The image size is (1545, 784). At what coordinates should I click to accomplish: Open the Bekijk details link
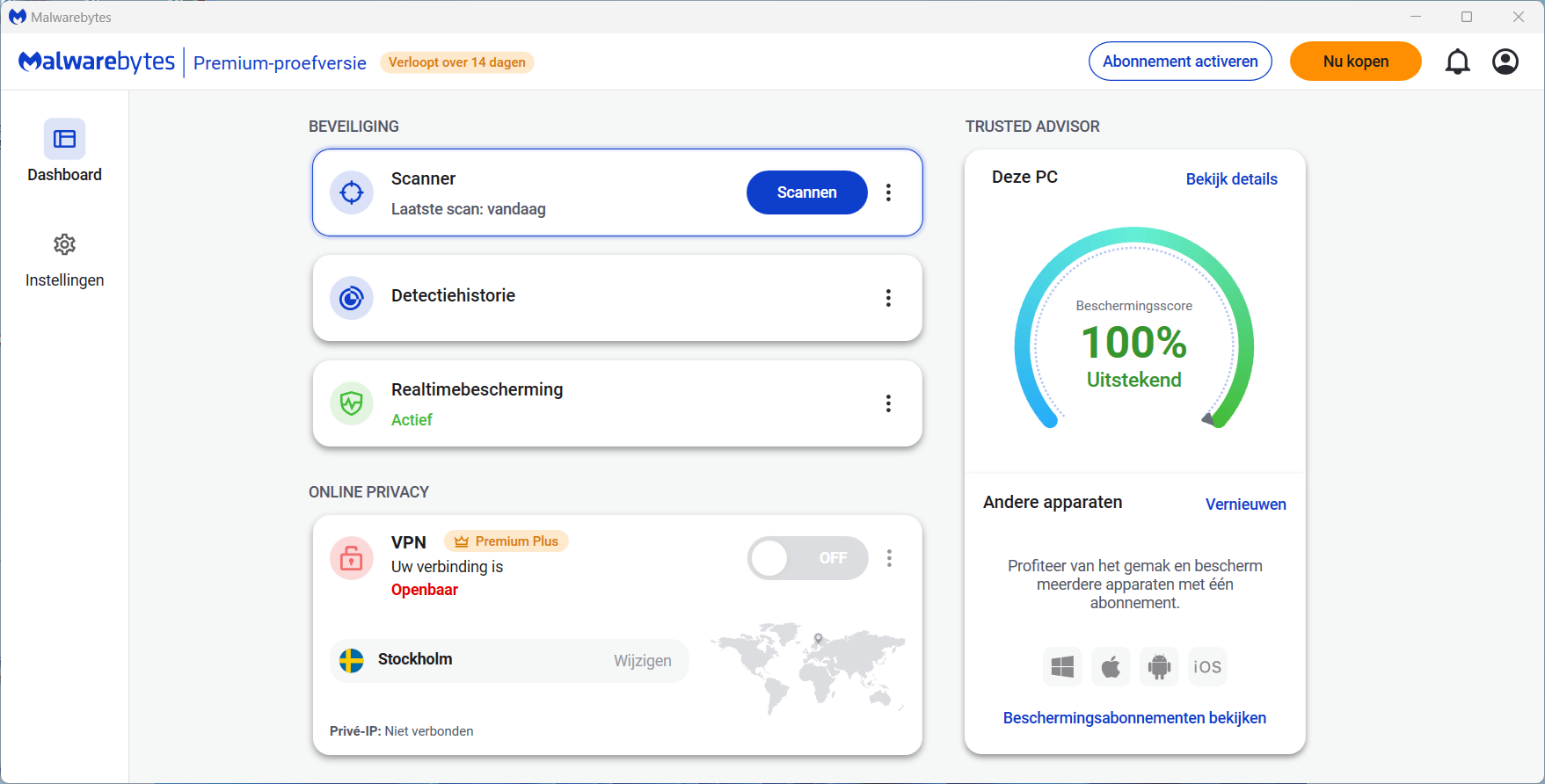[1231, 179]
